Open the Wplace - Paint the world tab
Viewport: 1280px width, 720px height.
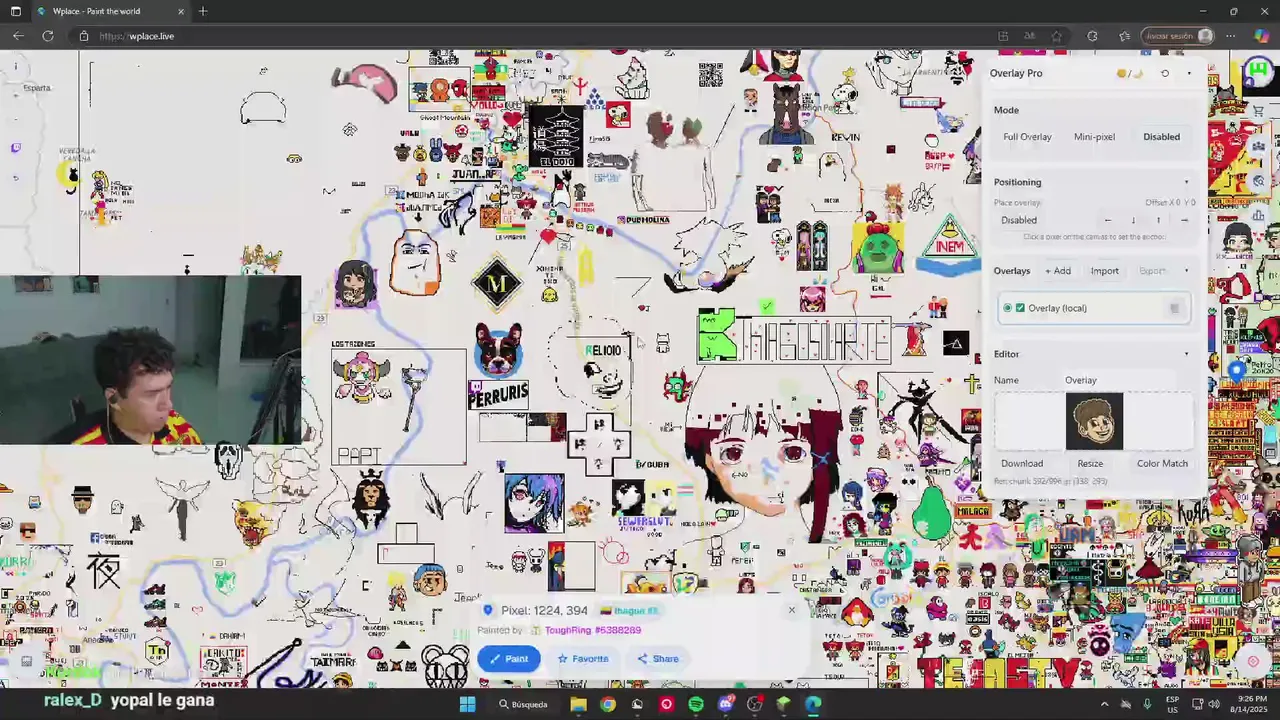(x=110, y=11)
